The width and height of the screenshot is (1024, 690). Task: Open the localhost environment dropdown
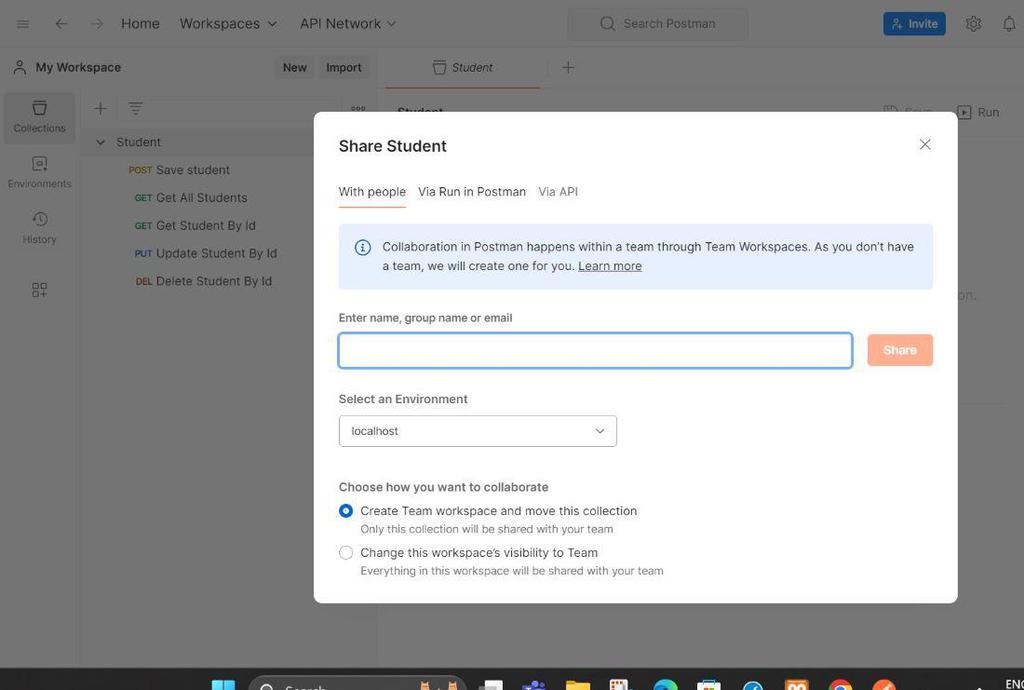[x=477, y=431]
